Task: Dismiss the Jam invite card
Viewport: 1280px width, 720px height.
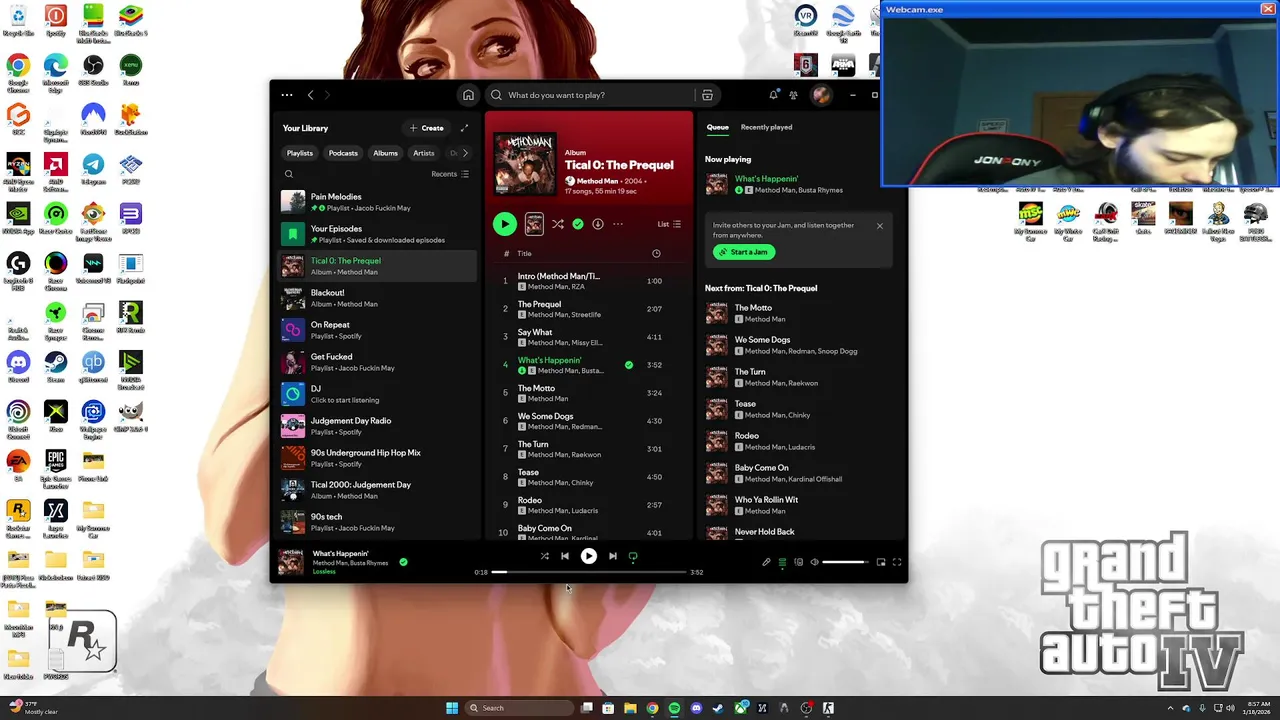Action: pos(880,226)
